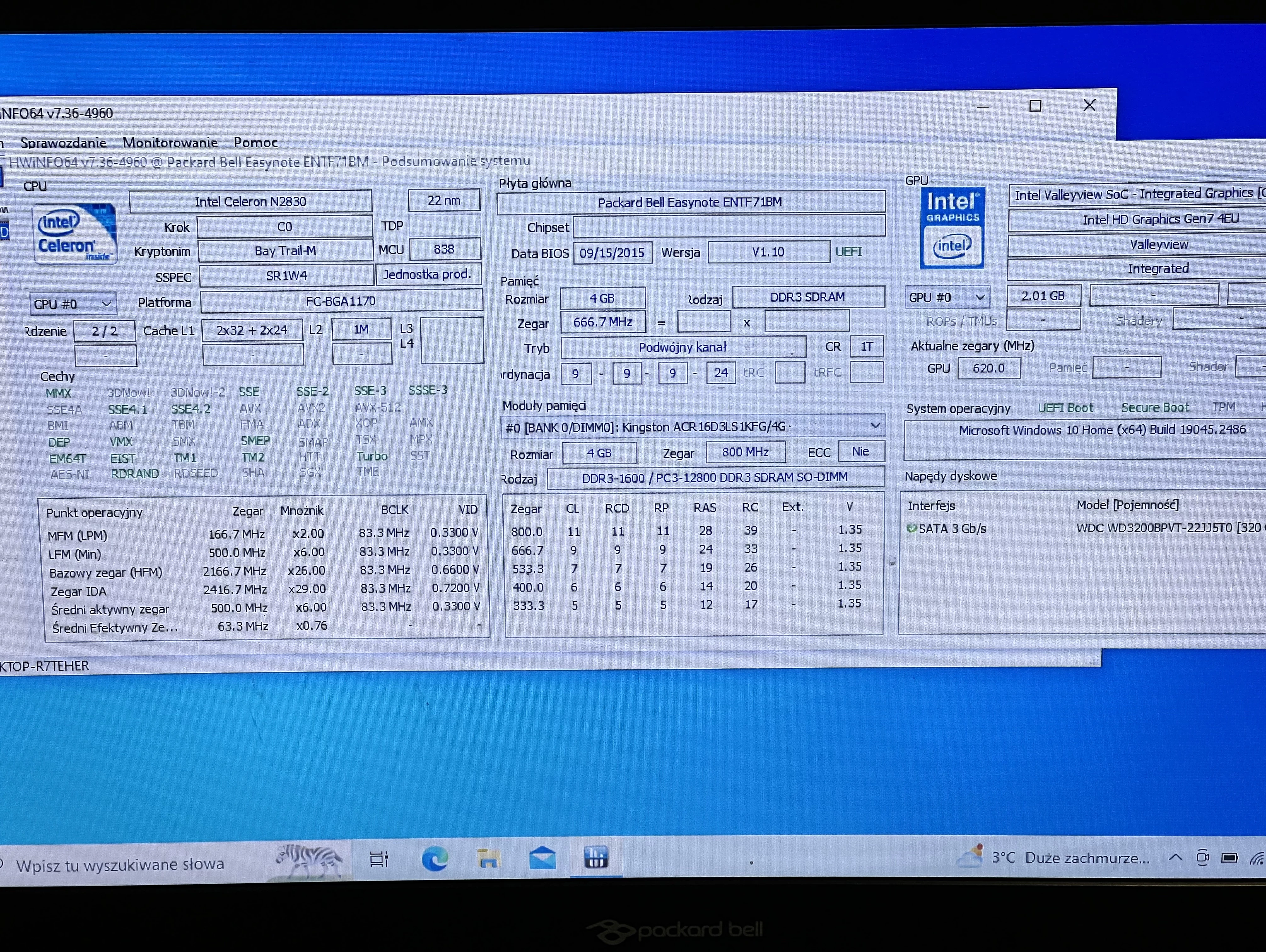Expand the GPU #0 selector dropdown
The height and width of the screenshot is (952, 1266).
pyautogui.click(x=979, y=297)
